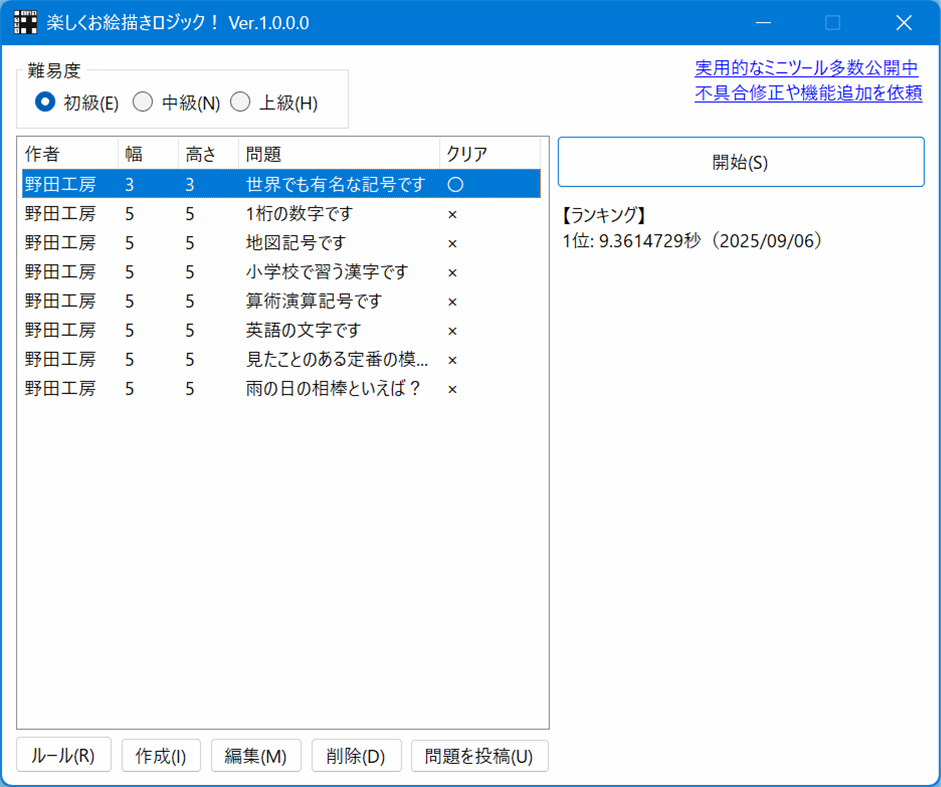Click the 【ランキング】 heading text

(604, 214)
